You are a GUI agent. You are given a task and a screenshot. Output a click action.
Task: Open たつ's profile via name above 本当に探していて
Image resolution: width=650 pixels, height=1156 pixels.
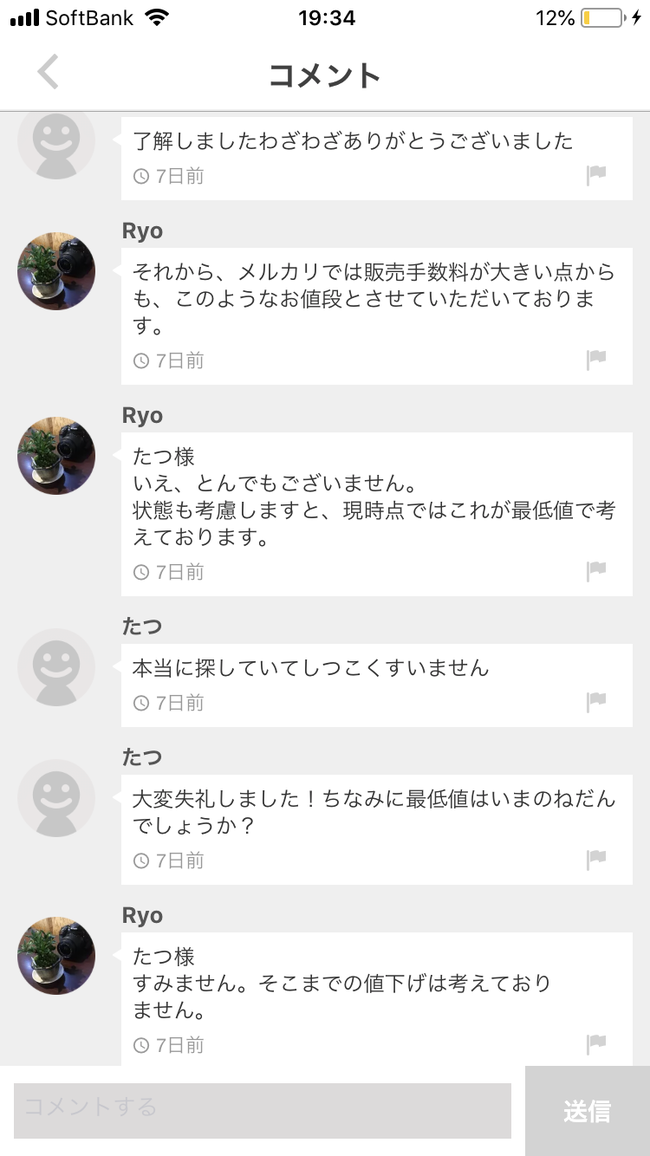[141, 627]
